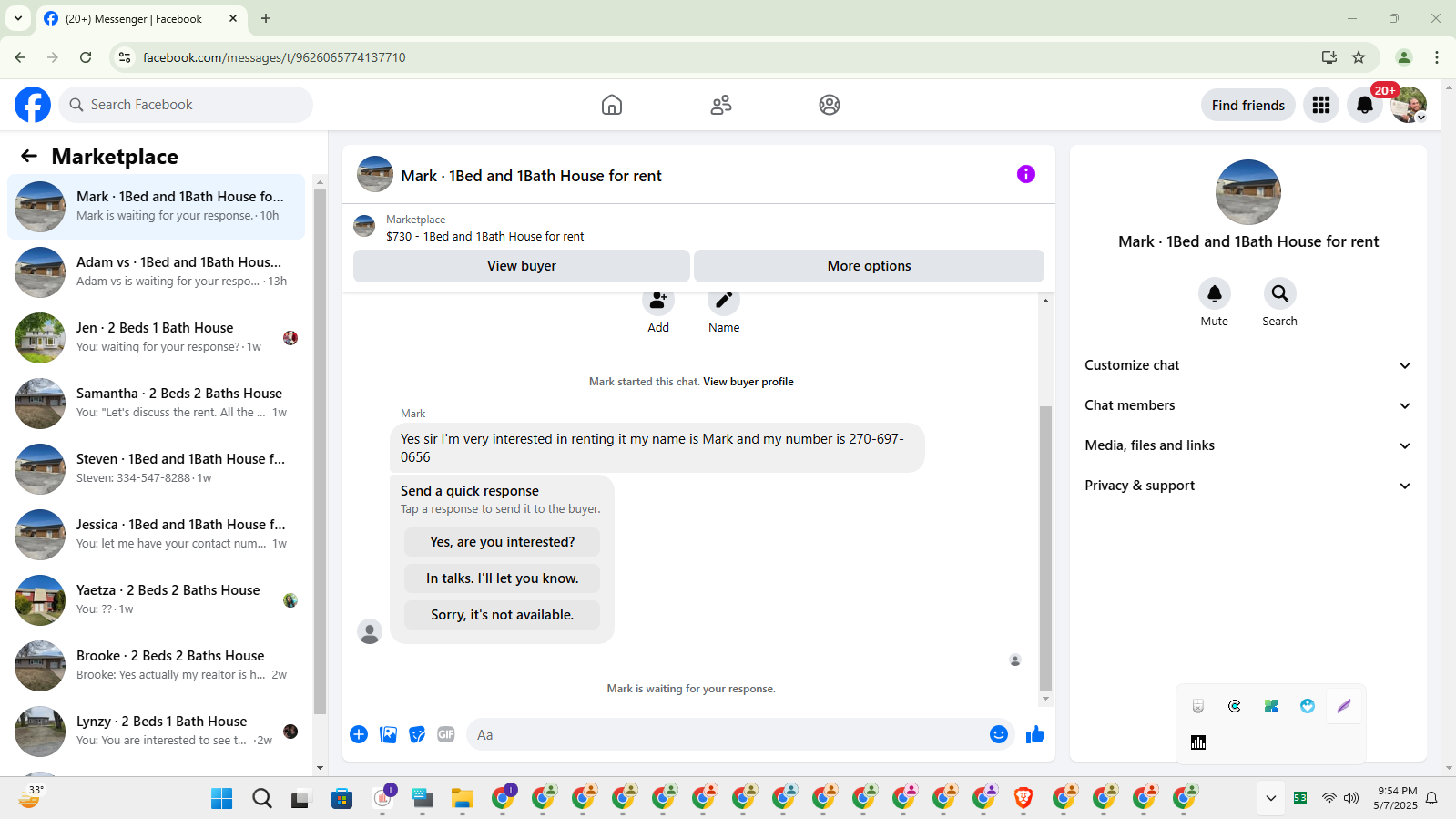Open the account profile picture menu
1456x819 pixels.
[1409, 105]
